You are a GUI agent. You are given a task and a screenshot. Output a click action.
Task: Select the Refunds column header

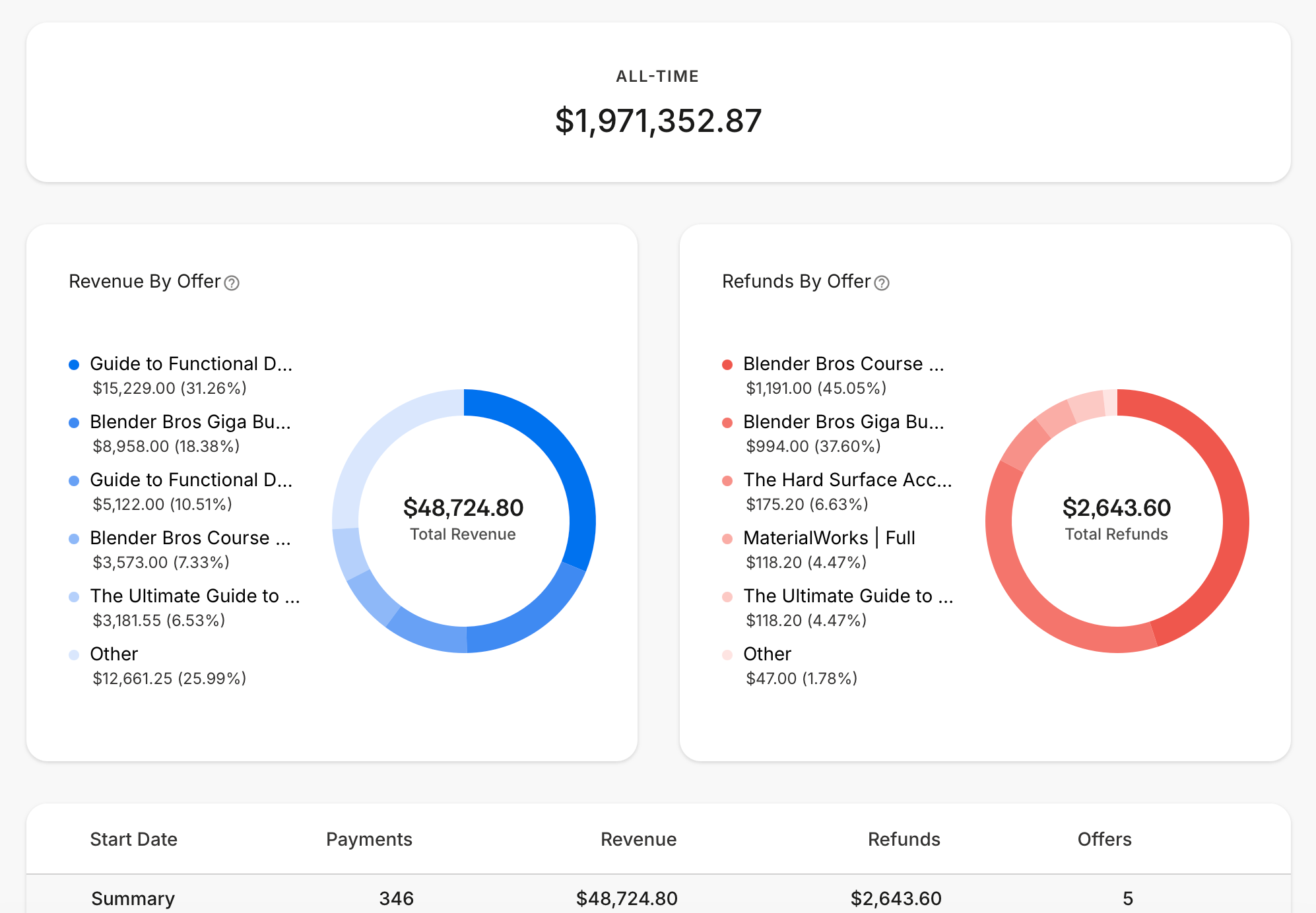[x=903, y=839]
